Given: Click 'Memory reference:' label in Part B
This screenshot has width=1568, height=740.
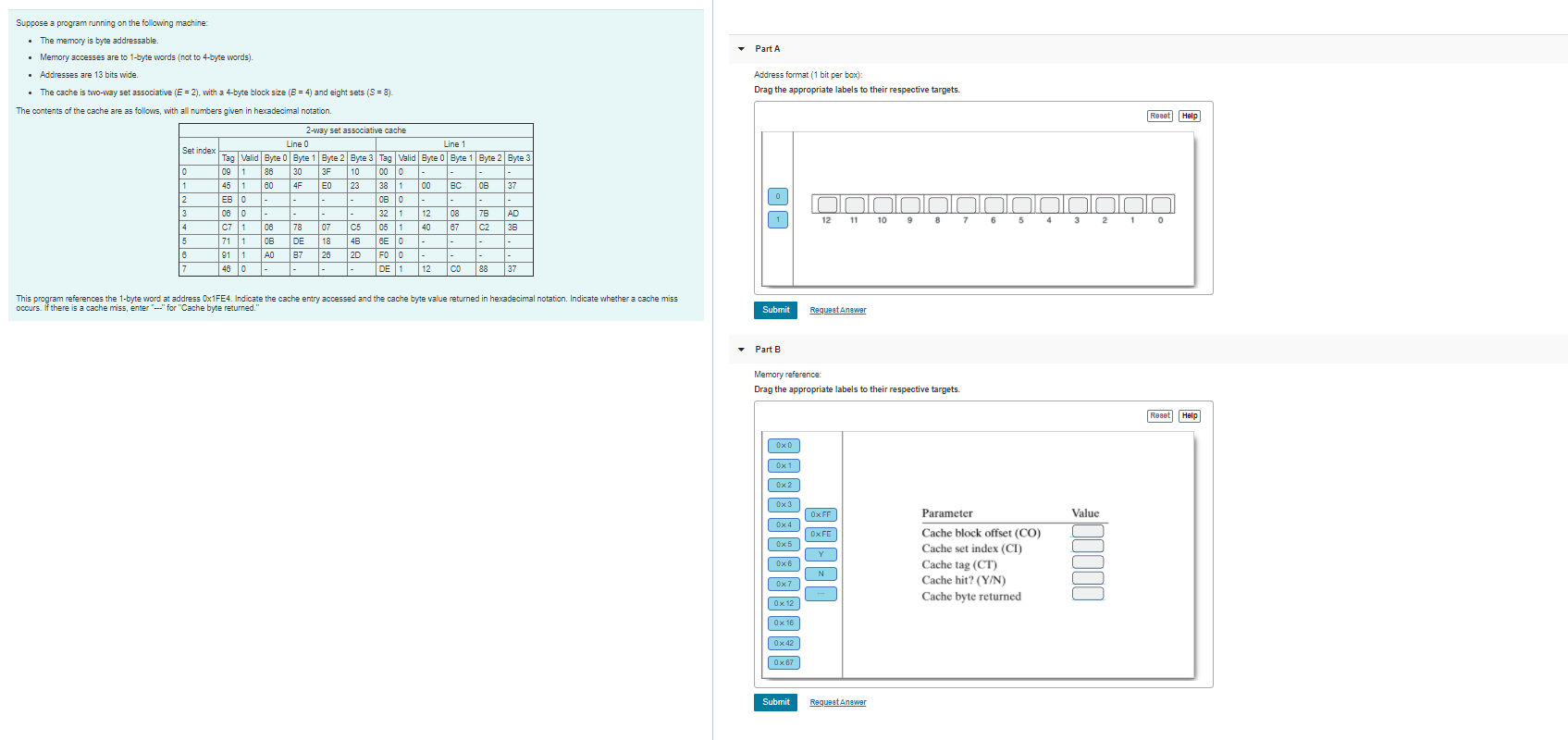Looking at the screenshot, I should pyautogui.click(x=787, y=375).
